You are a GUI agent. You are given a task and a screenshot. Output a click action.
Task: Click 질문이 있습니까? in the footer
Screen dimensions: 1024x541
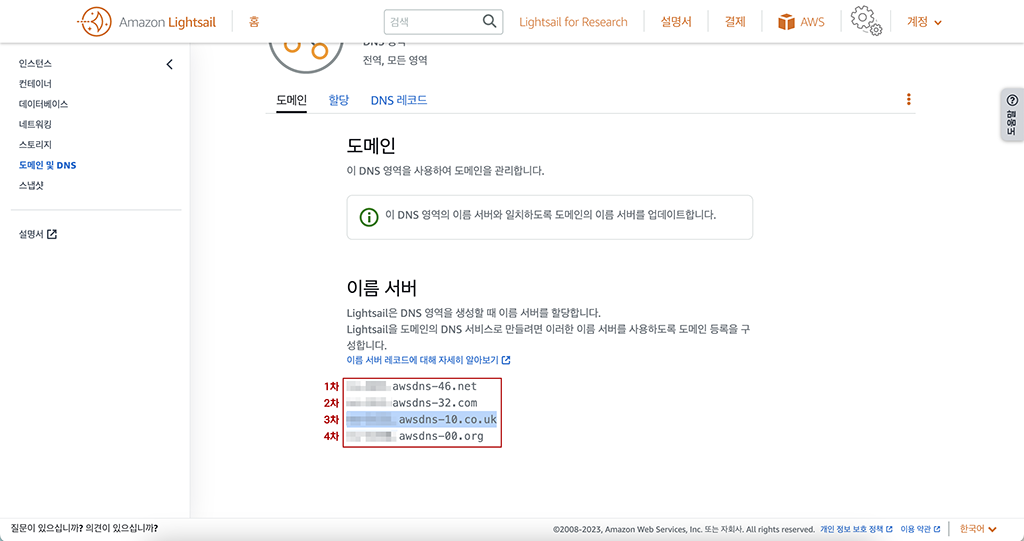[x=46, y=528]
